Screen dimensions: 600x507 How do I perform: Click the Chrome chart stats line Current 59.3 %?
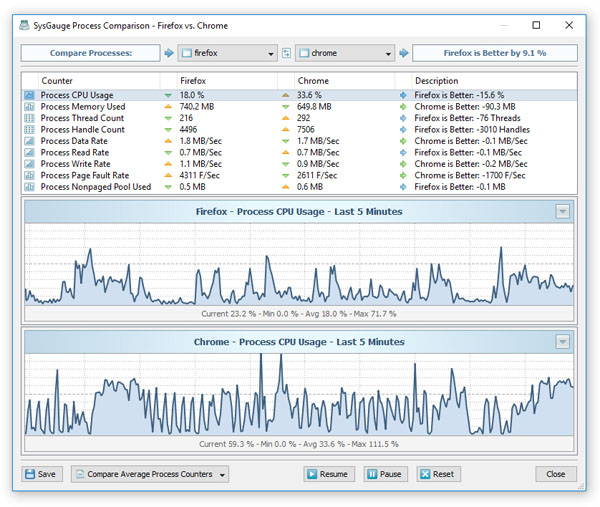(299, 444)
